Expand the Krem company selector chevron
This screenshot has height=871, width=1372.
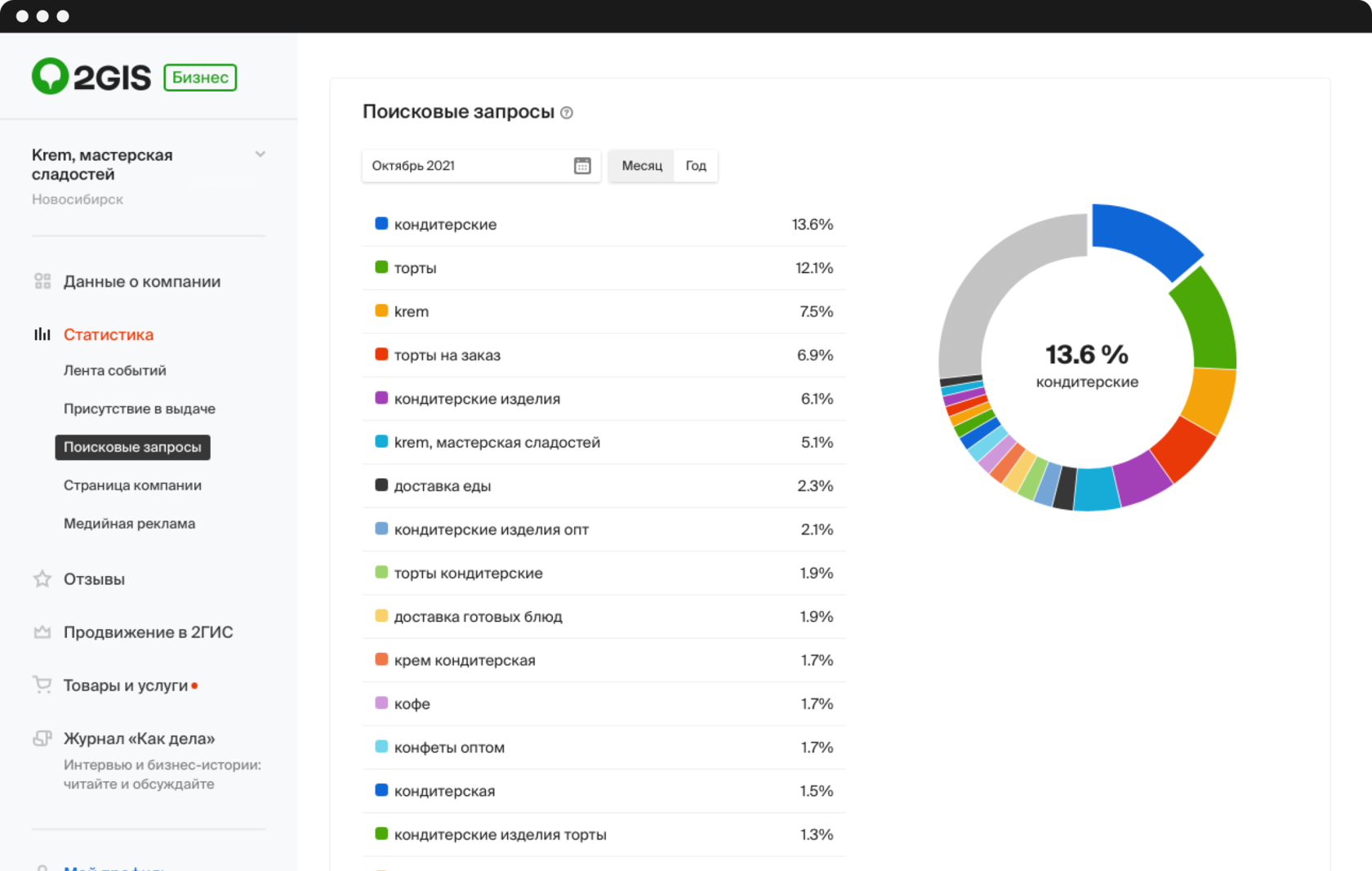tap(261, 154)
